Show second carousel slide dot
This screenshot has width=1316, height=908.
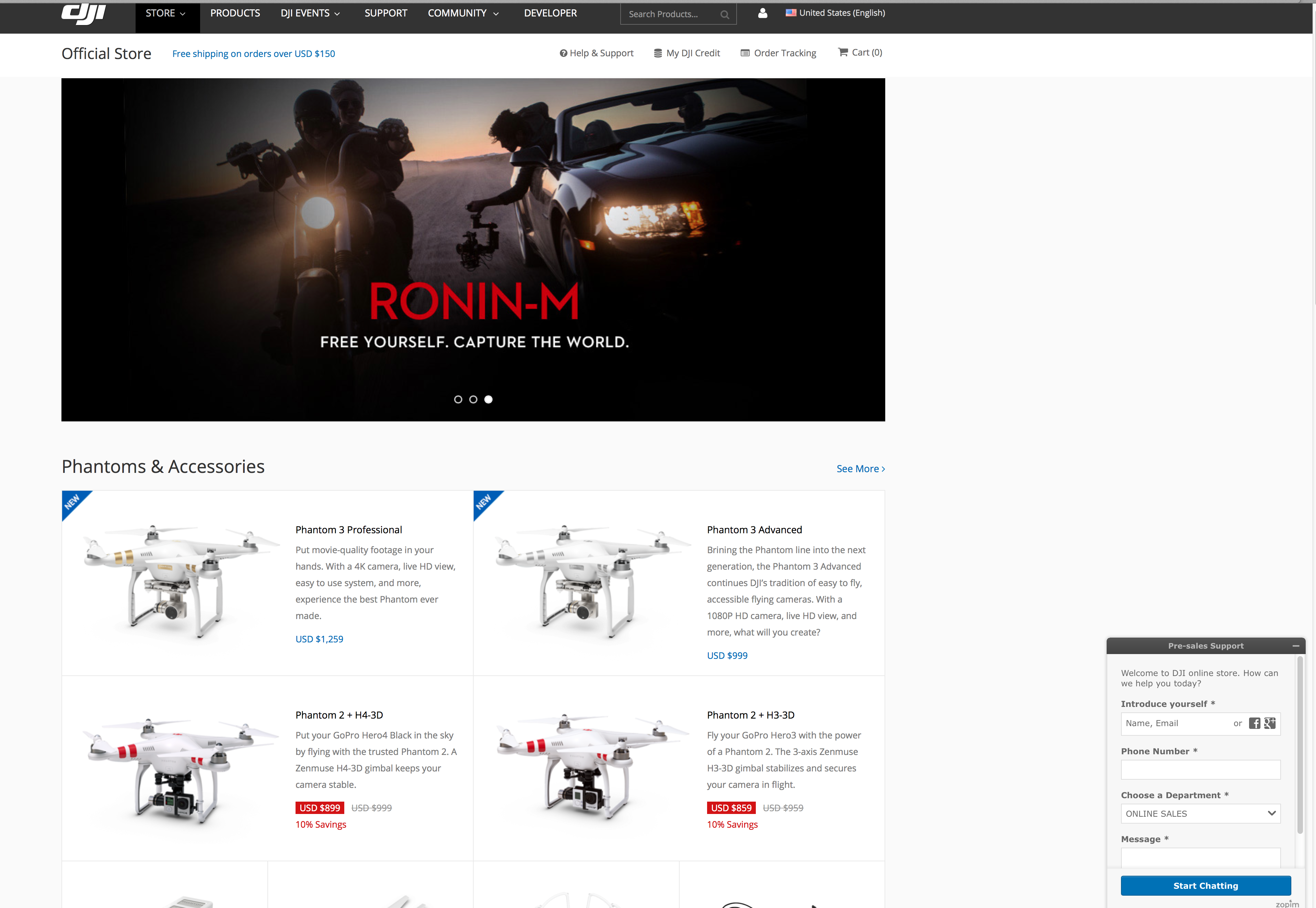[473, 399]
